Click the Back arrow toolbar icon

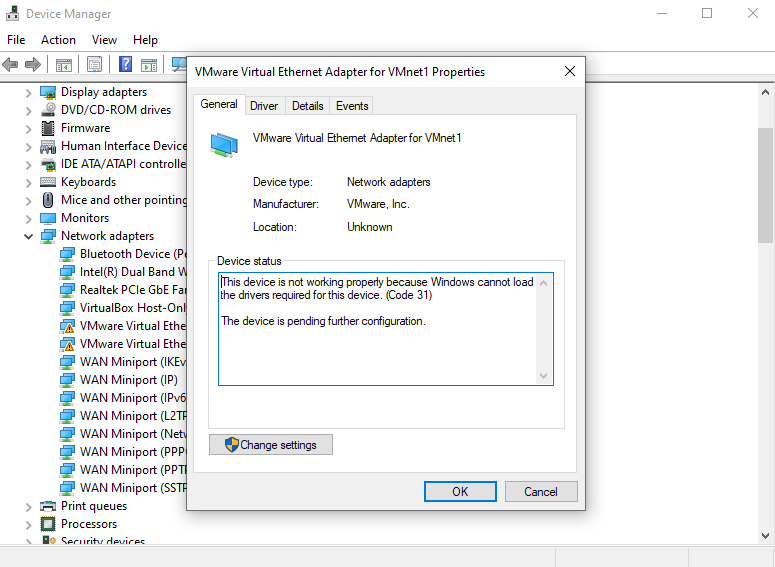click(10, 64)
